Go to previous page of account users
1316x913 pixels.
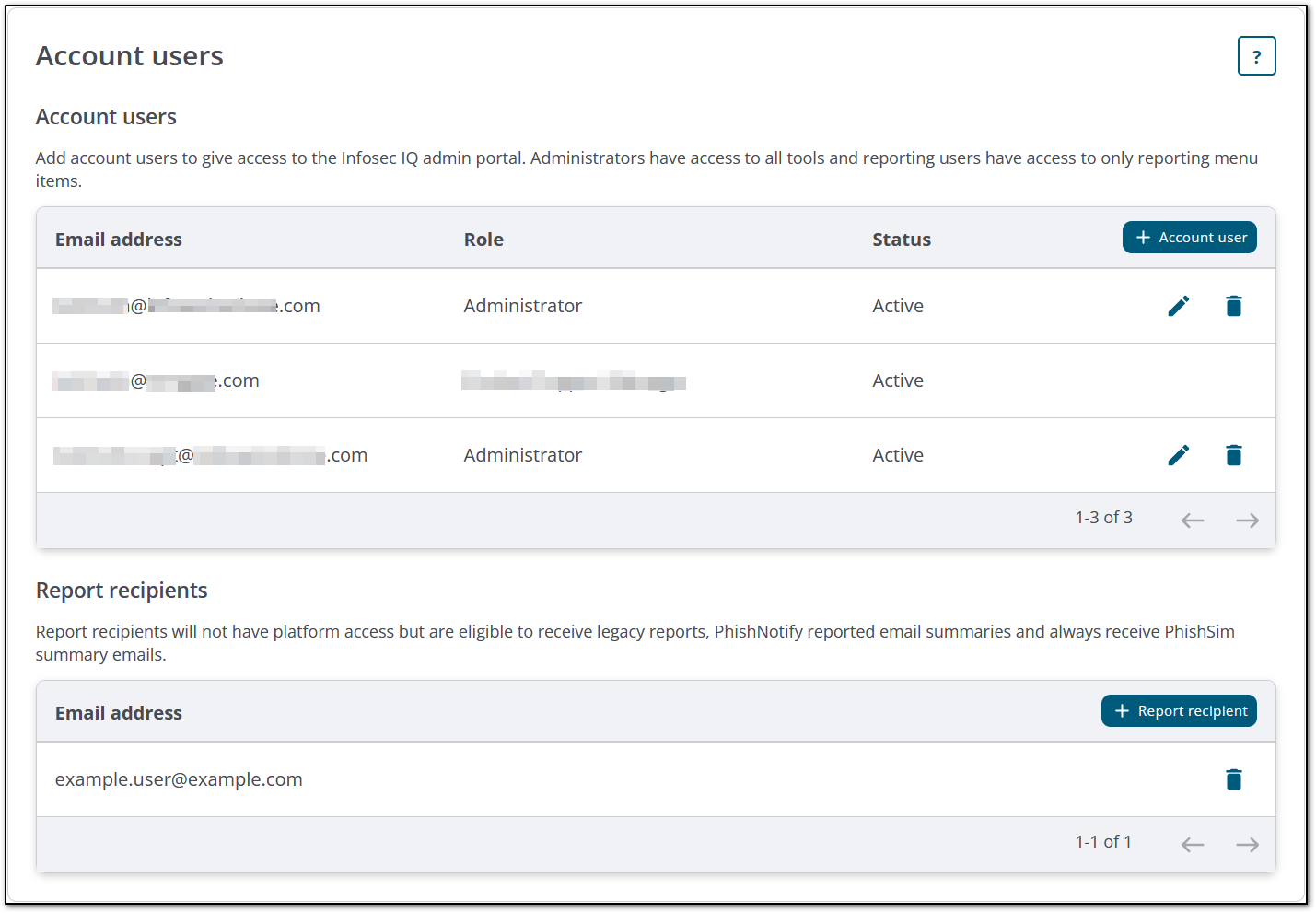pos(1192,520)
